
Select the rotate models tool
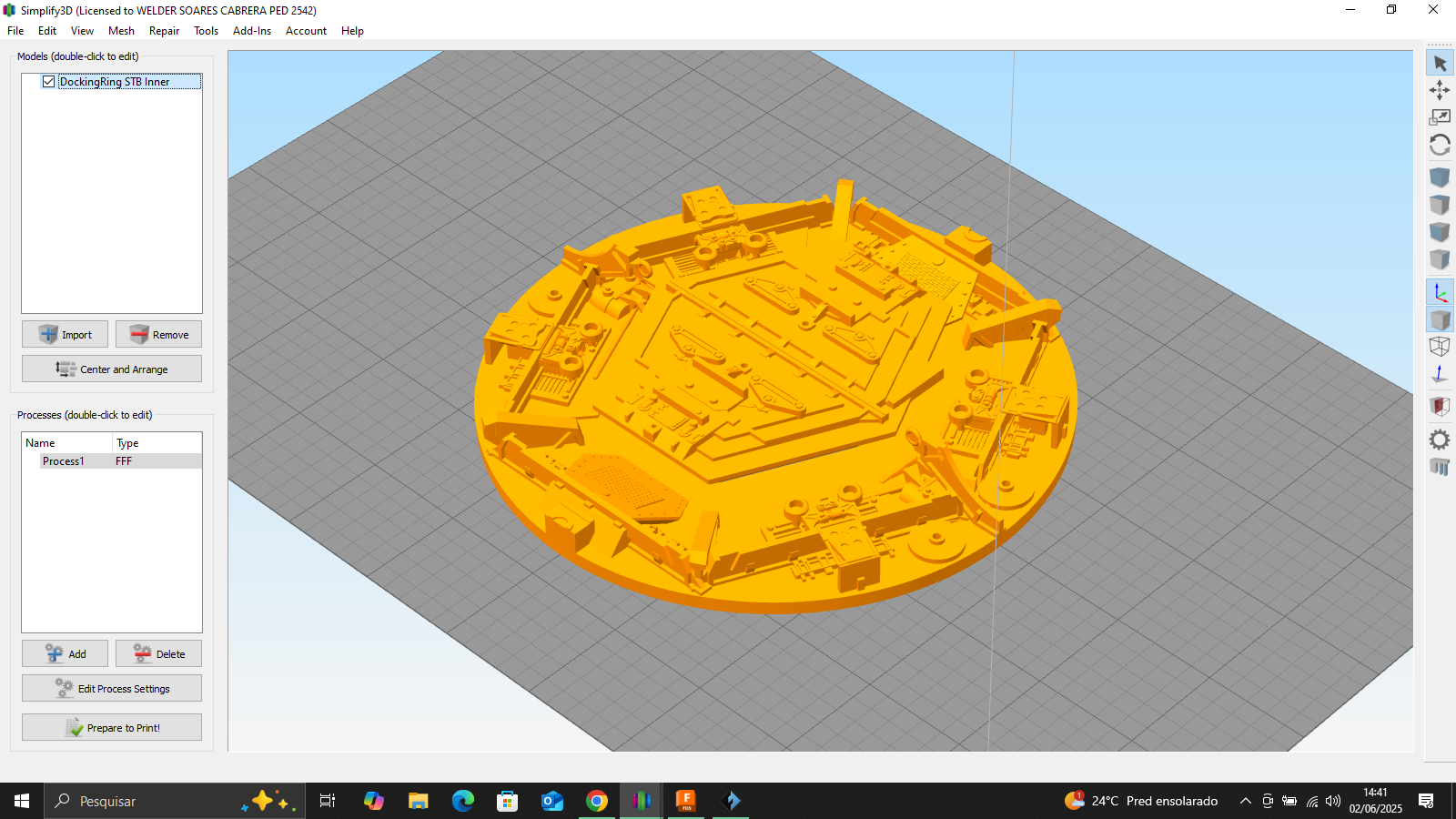pyautogui.click(x=1440, y=145)
